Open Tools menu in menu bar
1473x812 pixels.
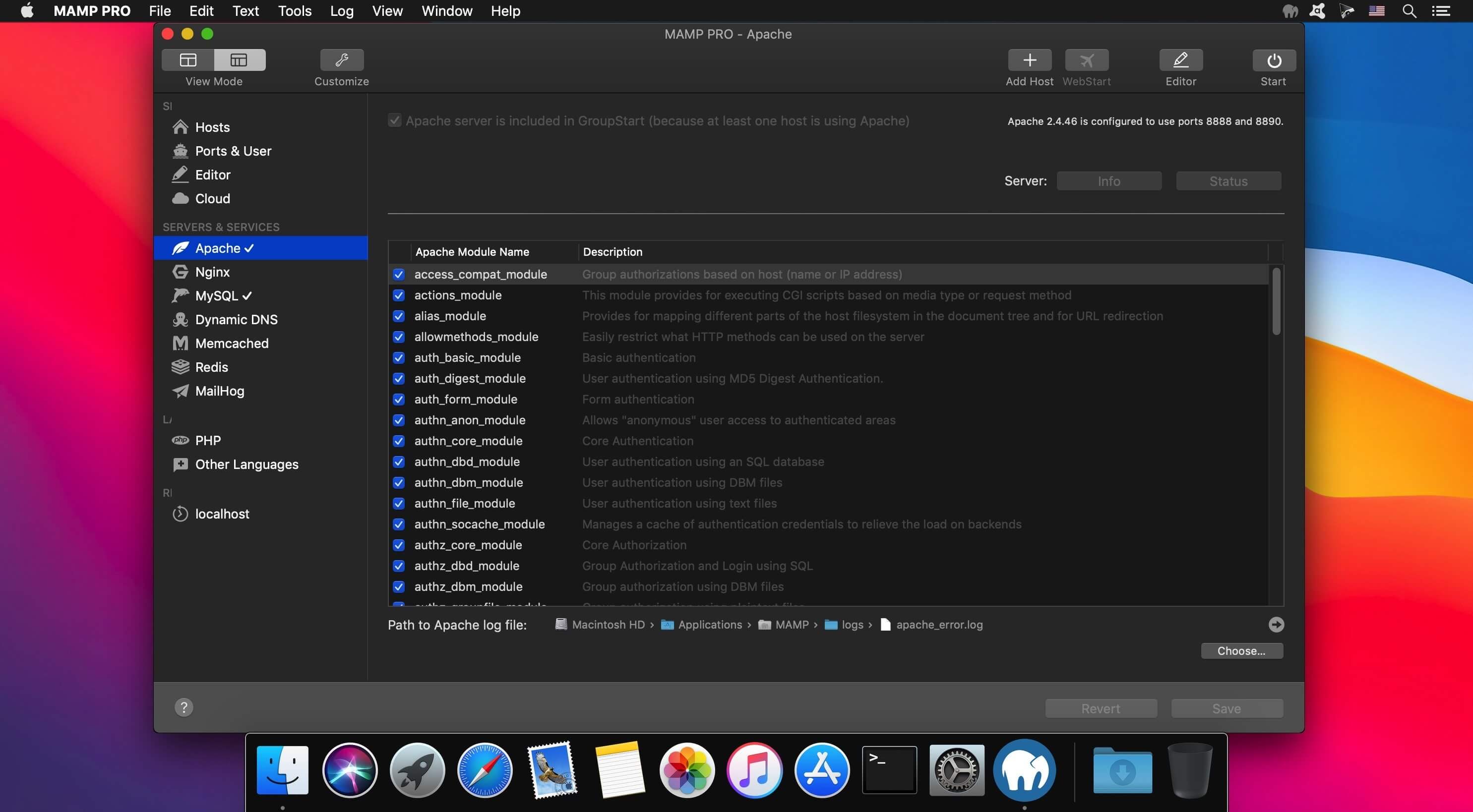tap(294, 11)
